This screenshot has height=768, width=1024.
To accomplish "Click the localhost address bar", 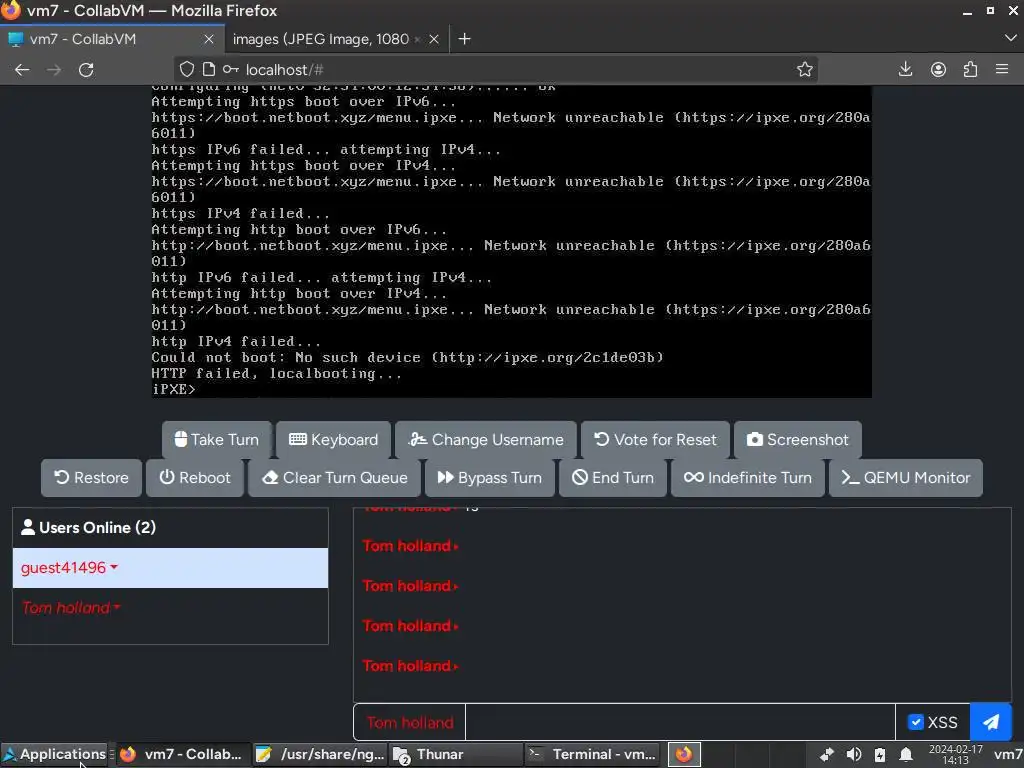I will point(496,69).
